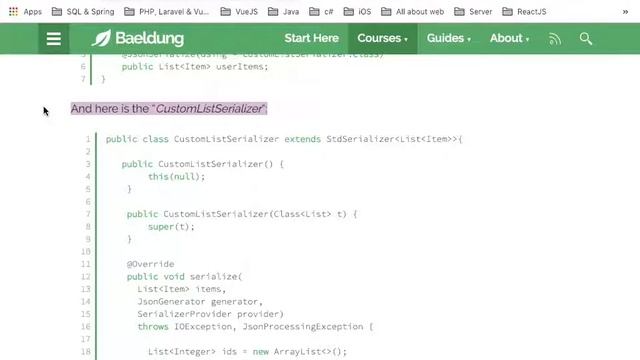Click 'public void serialize(' code line

click(x=184, y=277)
